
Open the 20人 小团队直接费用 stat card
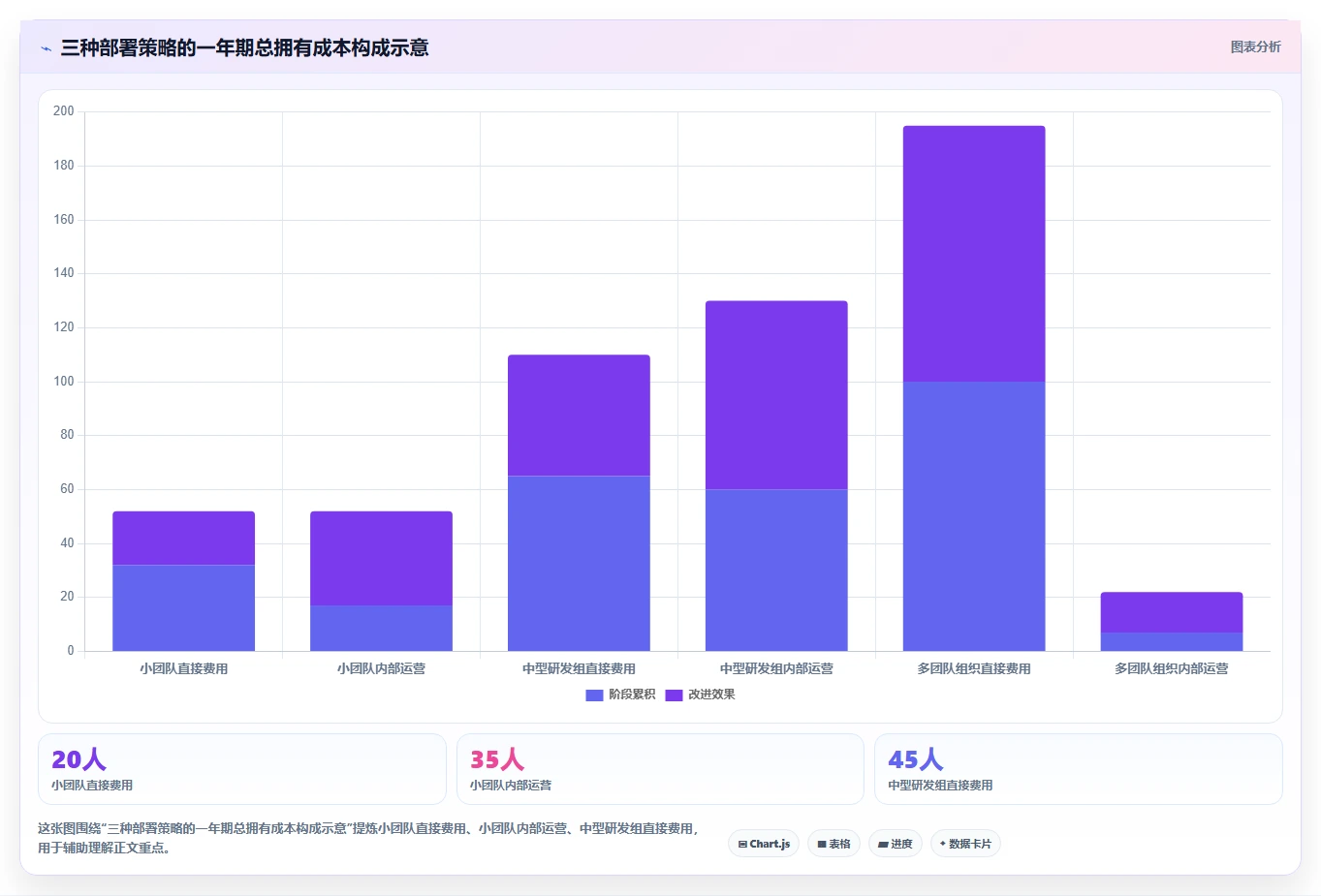pos(242,769)
